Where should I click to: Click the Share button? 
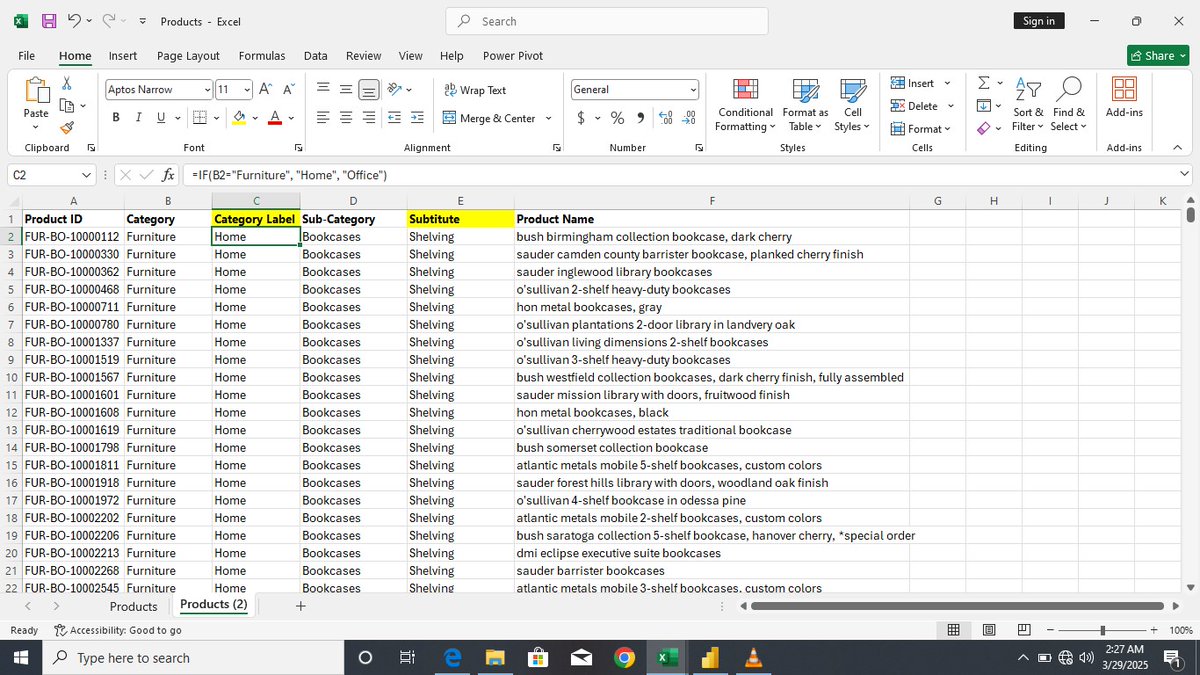[x=1157, y=56]
